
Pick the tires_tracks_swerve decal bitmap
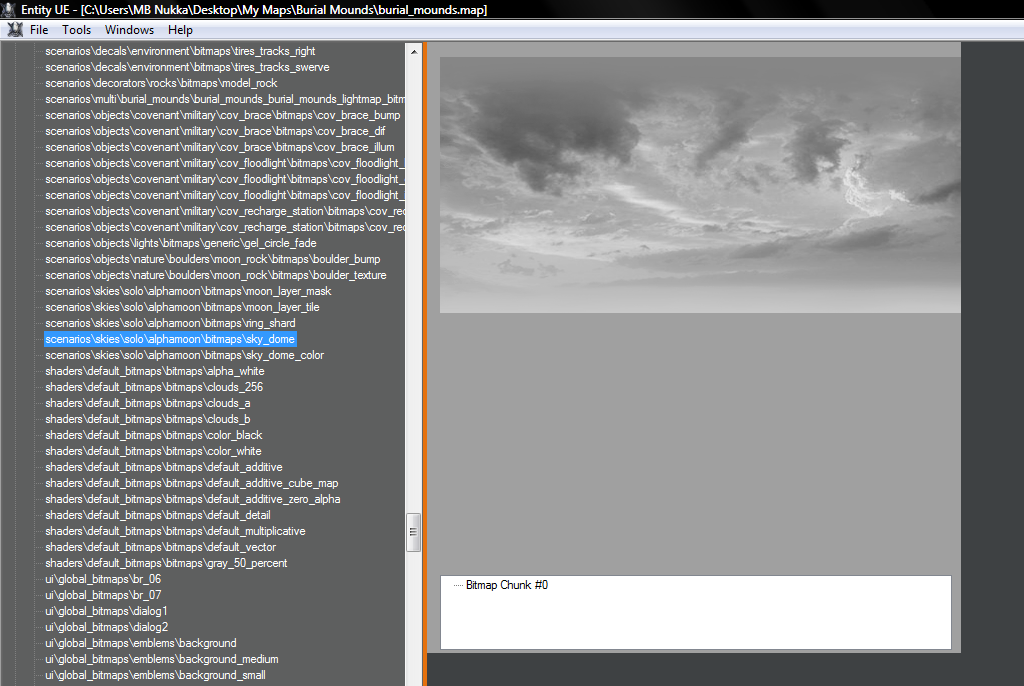187,67
